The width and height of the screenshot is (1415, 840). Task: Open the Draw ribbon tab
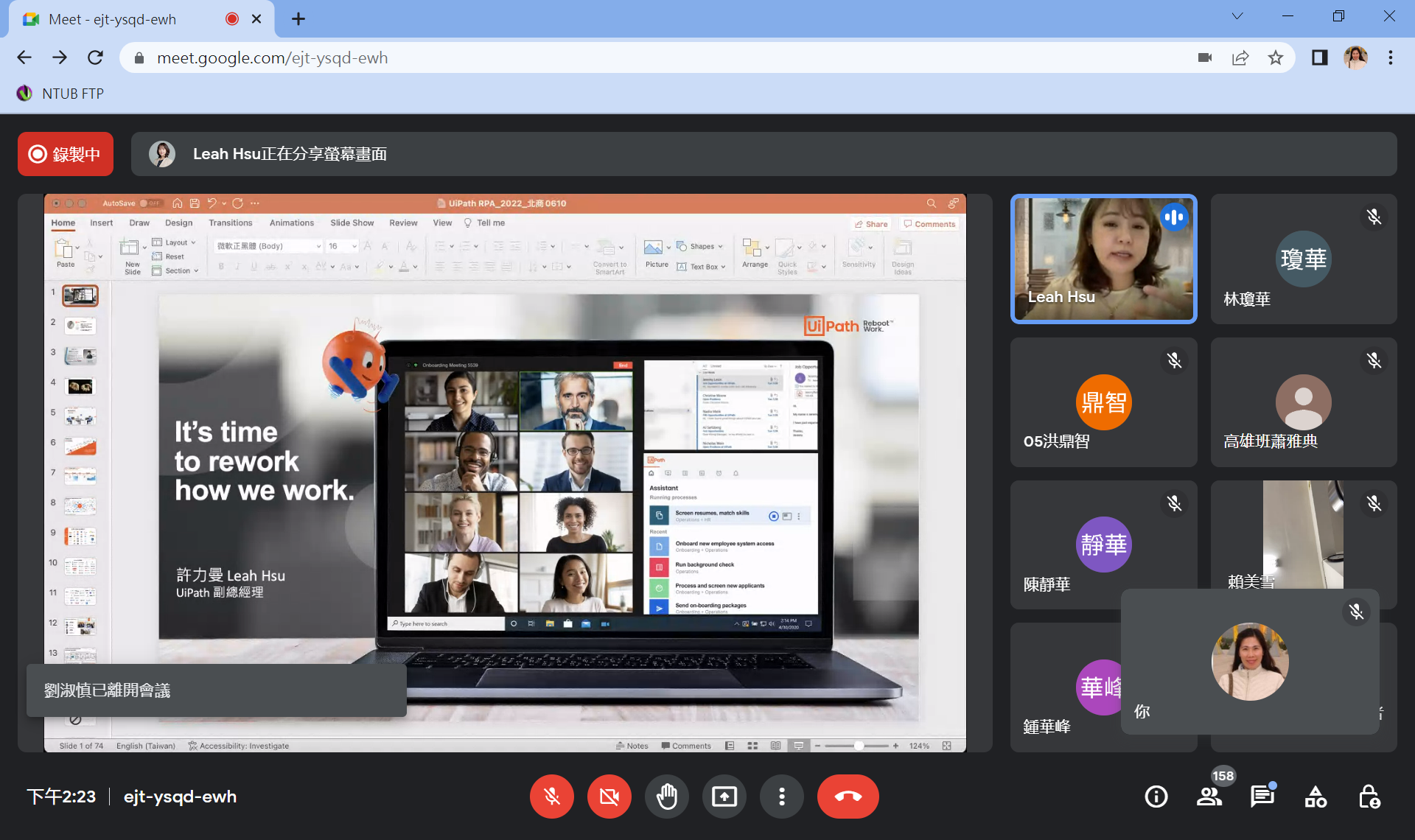click(x=139, y=223)
